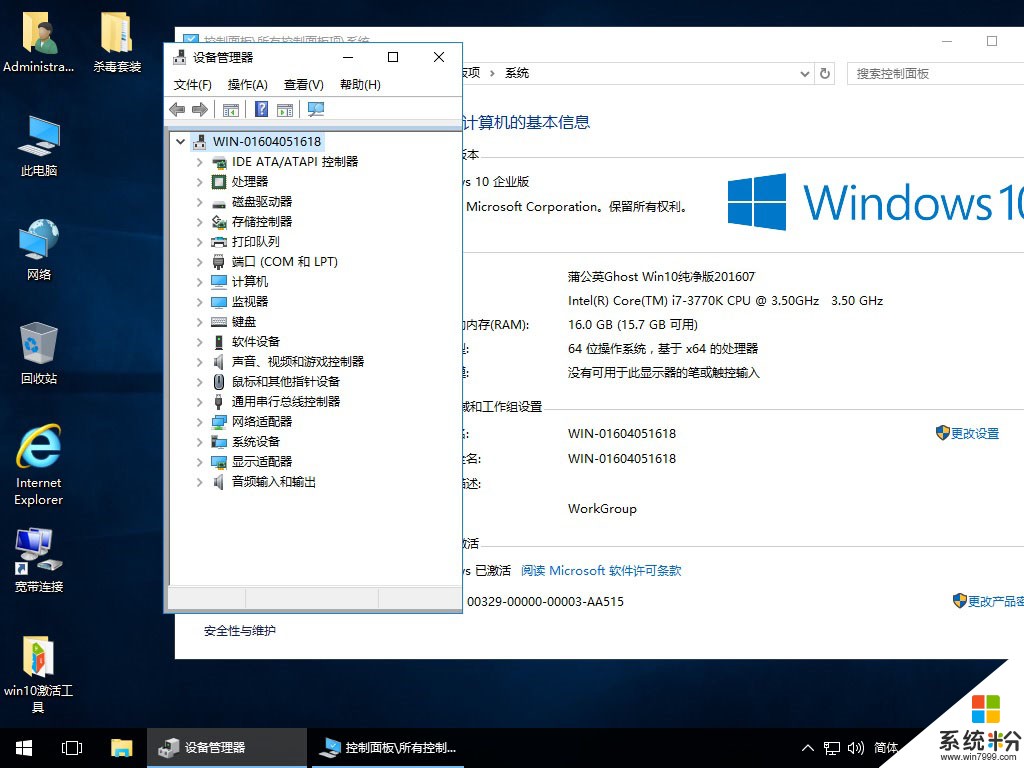This screenshot has width=1024, height=768.
Task: Open the 操作(A) menu
Action: [248, 85]
